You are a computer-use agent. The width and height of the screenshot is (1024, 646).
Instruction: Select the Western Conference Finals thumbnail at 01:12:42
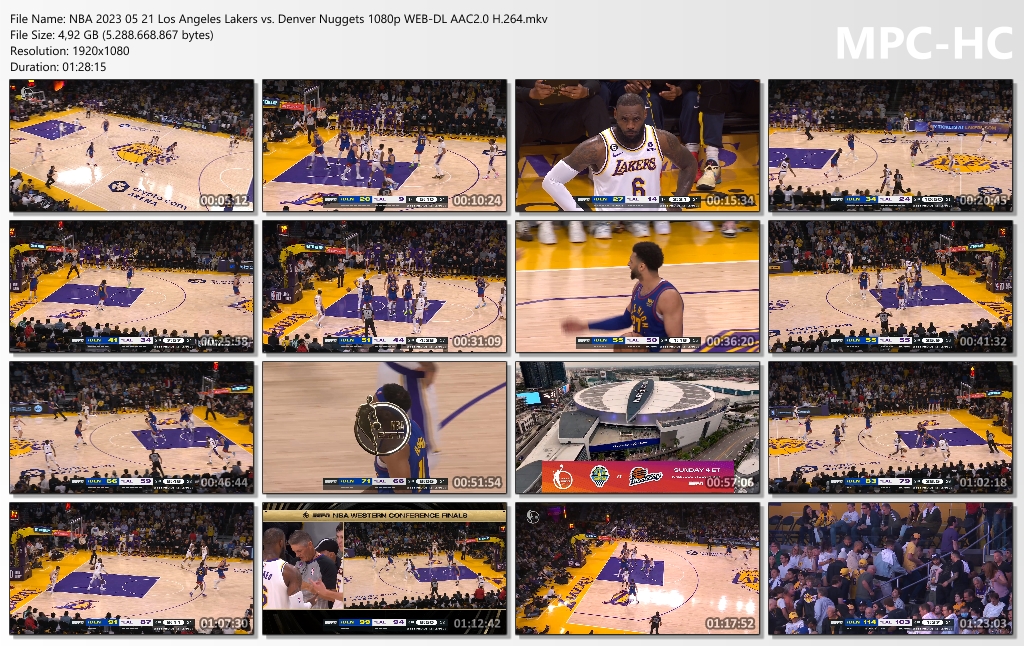click(x=385, y=568)
